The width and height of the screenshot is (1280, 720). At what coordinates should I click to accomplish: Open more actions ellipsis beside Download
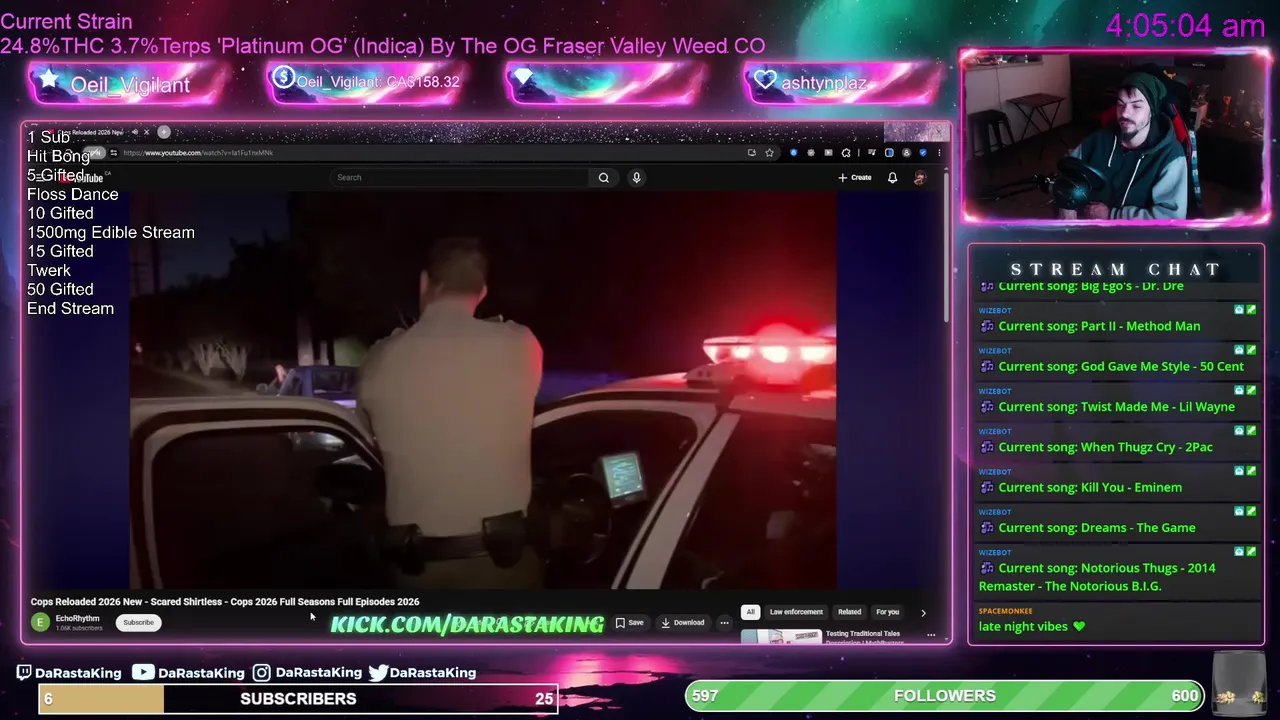point(724,622)
